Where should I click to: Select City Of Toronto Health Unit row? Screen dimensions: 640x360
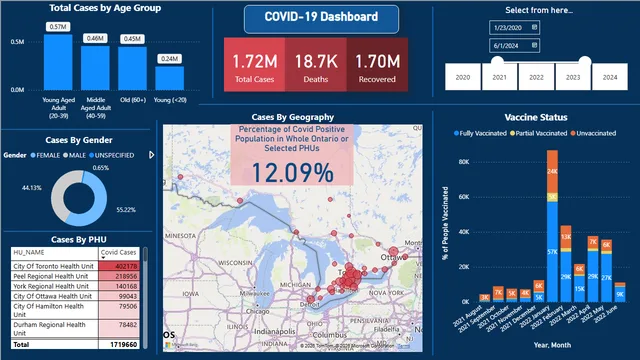76,266
